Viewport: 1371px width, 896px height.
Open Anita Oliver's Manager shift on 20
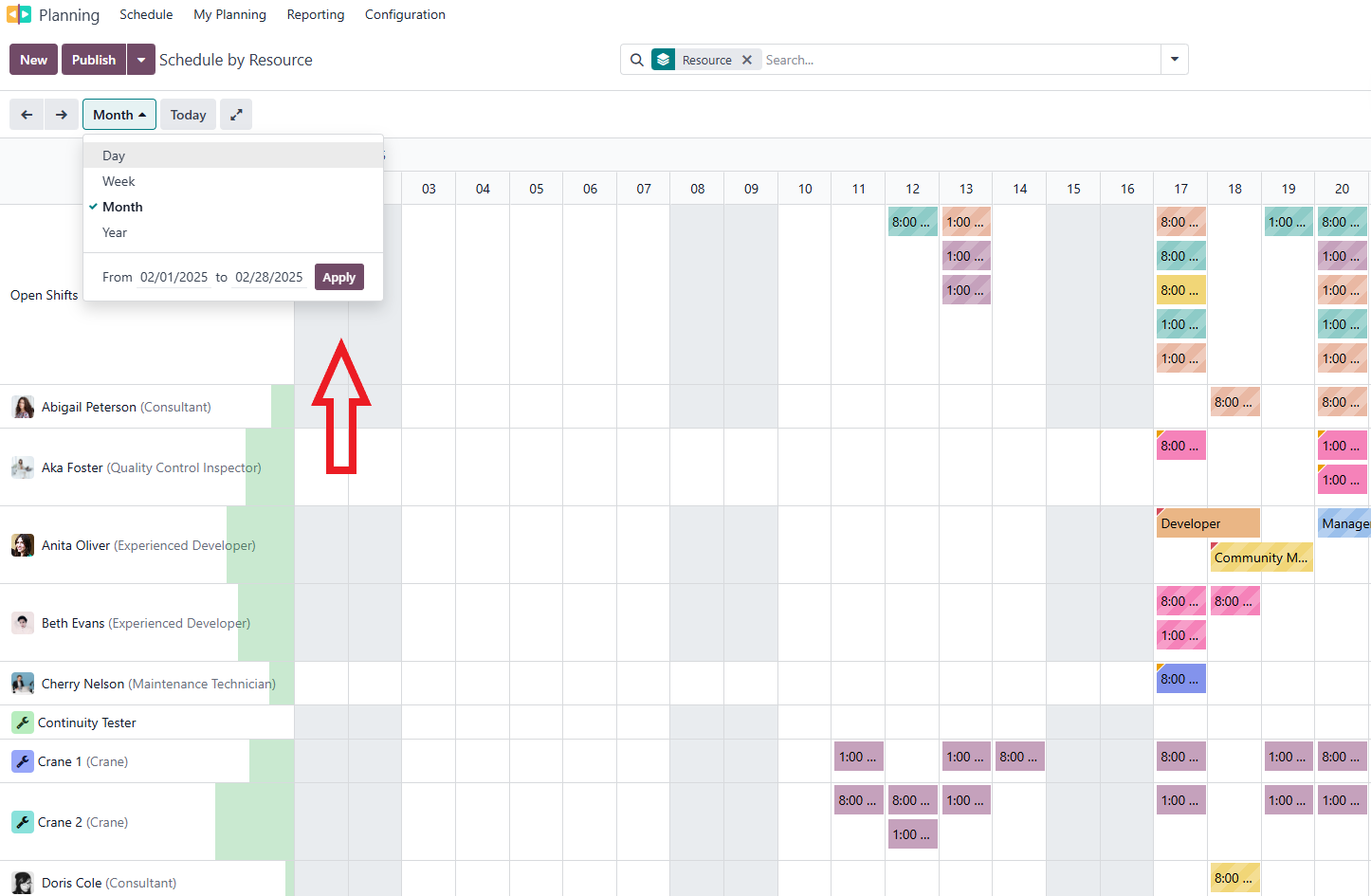(1344, 523)
